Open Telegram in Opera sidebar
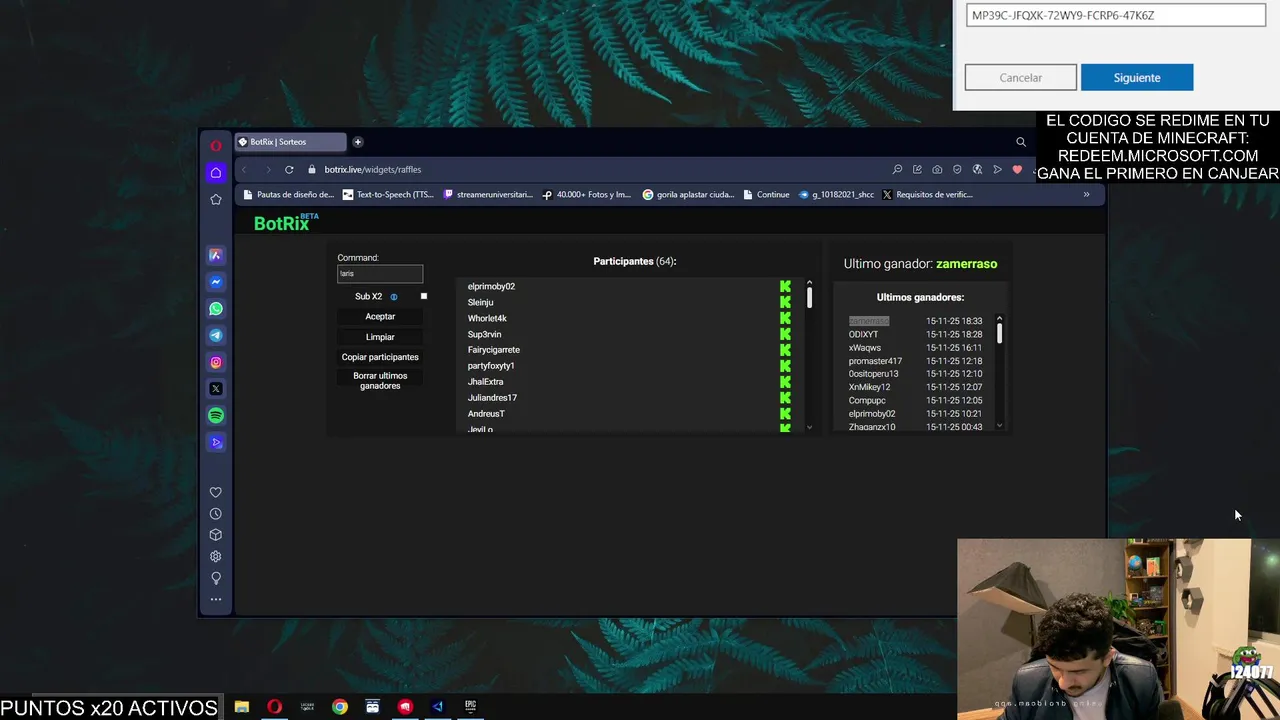Image resolution: width=1280 pixels, height=720 pixels. pyautogui.click(x=215, y=336)
